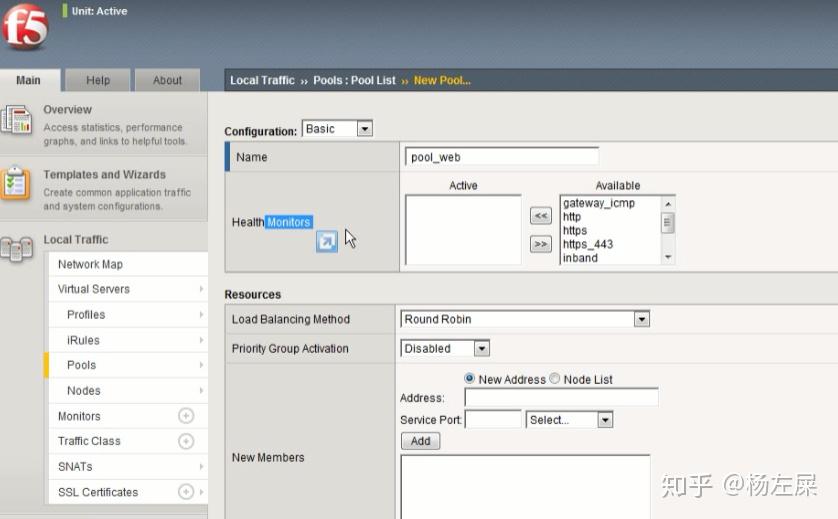
Task: Open SNATs menu item
Action: tap(75, 467)
